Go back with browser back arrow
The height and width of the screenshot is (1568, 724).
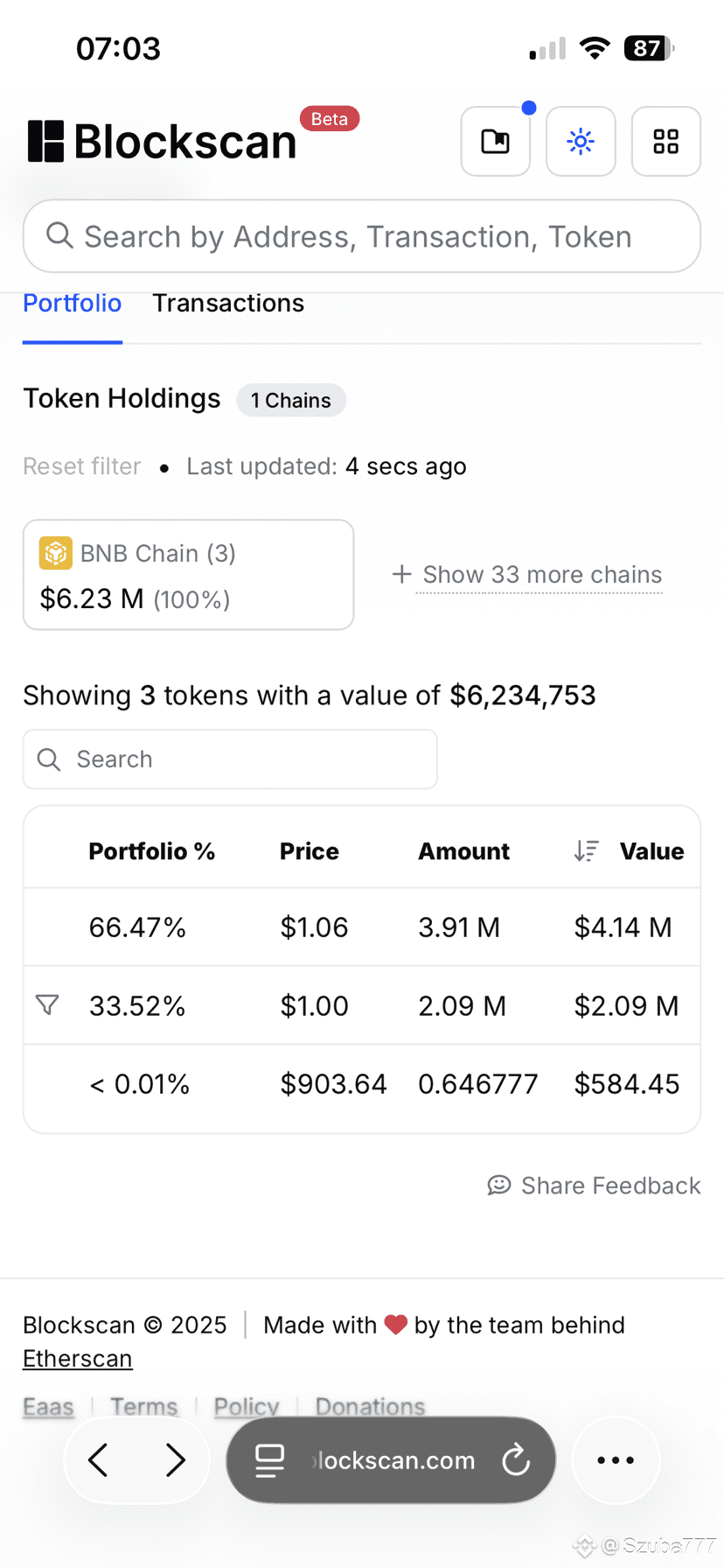tap(98, 1460)
